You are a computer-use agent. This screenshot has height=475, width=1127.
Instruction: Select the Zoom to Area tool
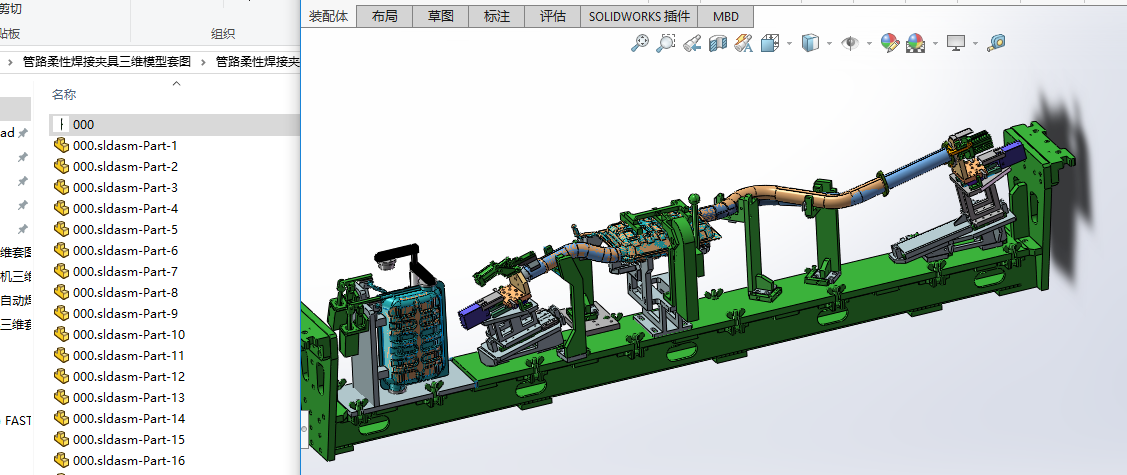click(666, 43)
